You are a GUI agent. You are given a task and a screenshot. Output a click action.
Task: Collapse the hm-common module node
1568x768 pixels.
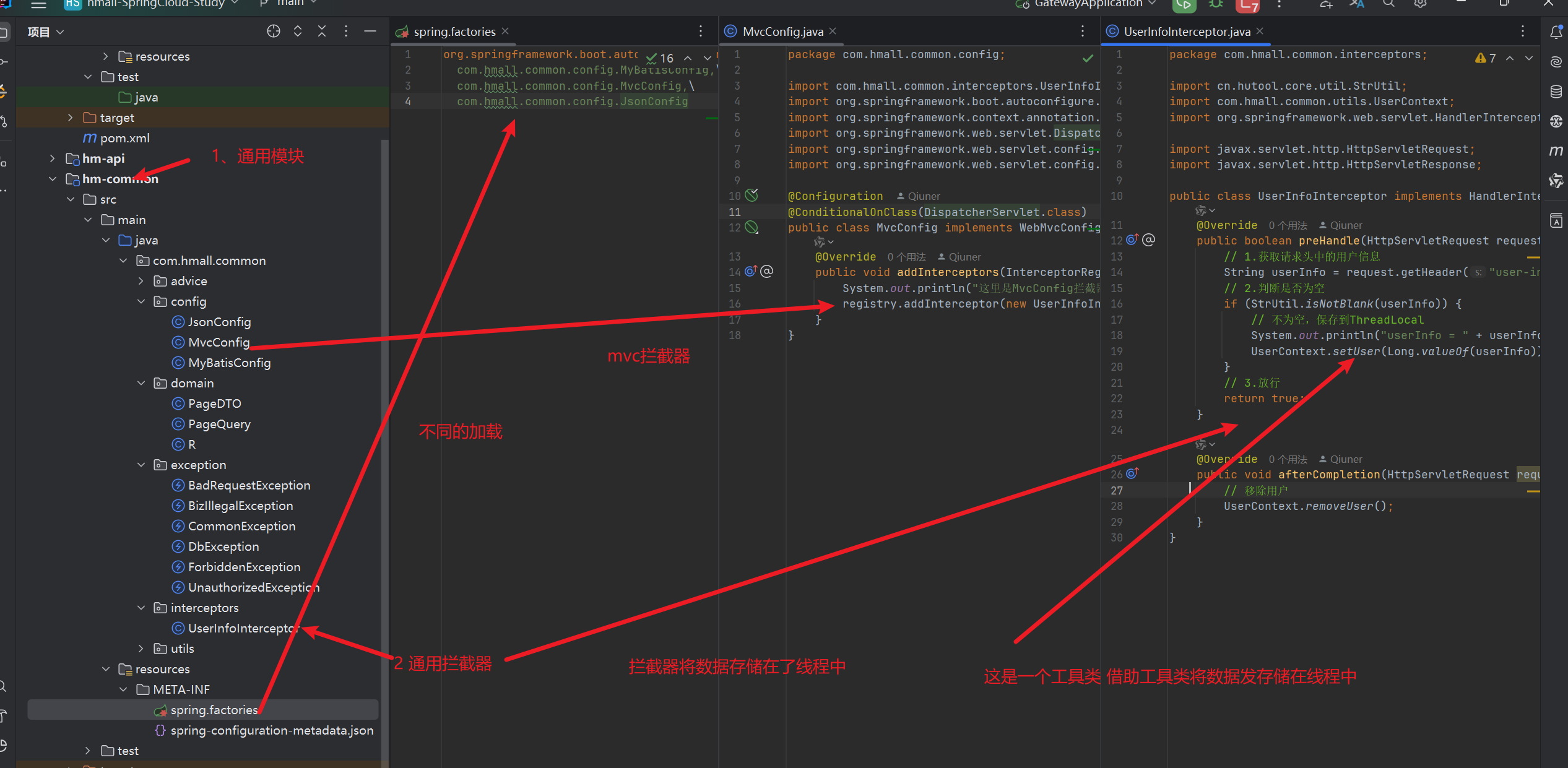(53, 179)
